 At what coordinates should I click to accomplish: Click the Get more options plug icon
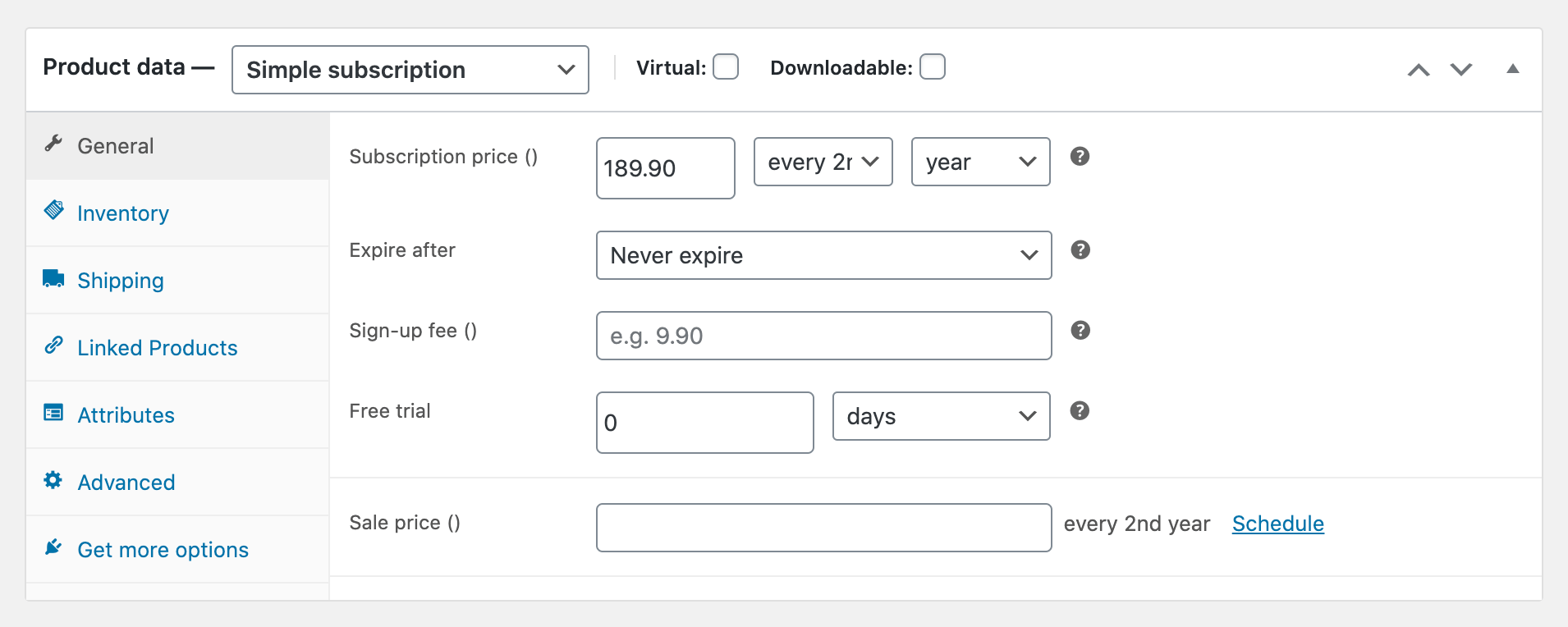[53, 547]
